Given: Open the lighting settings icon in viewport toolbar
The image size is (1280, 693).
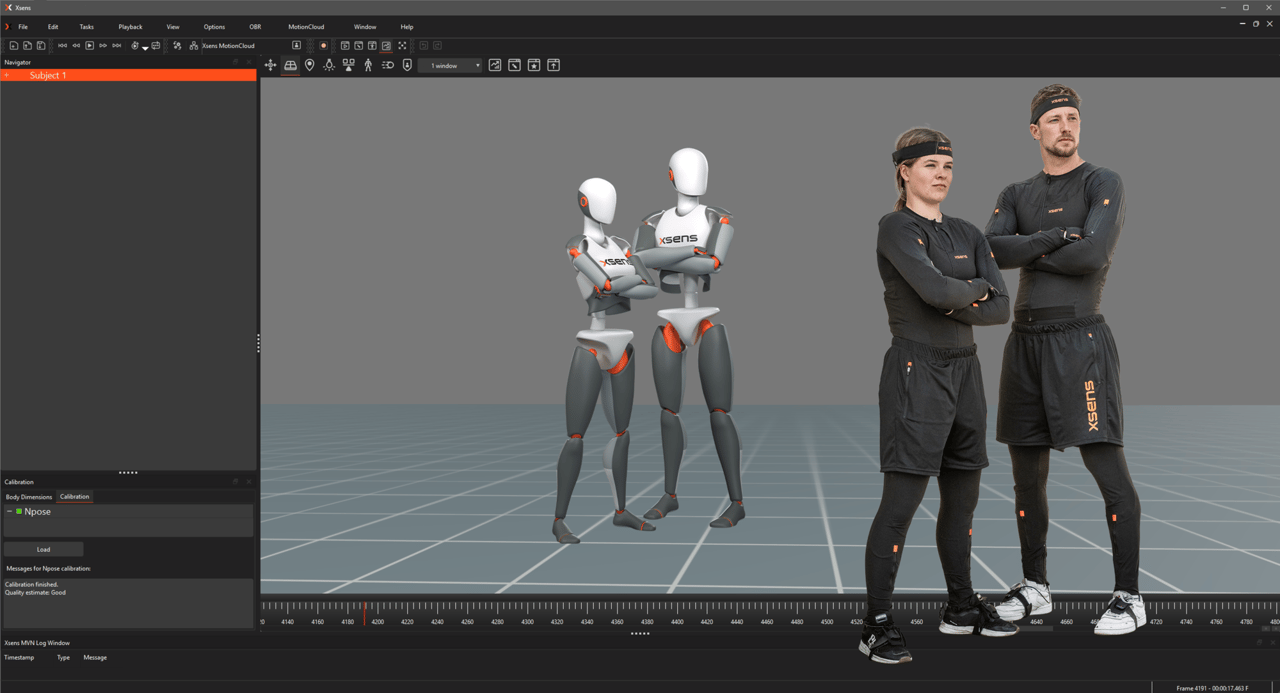Looking at the screenshot, I should coord(328,64).
